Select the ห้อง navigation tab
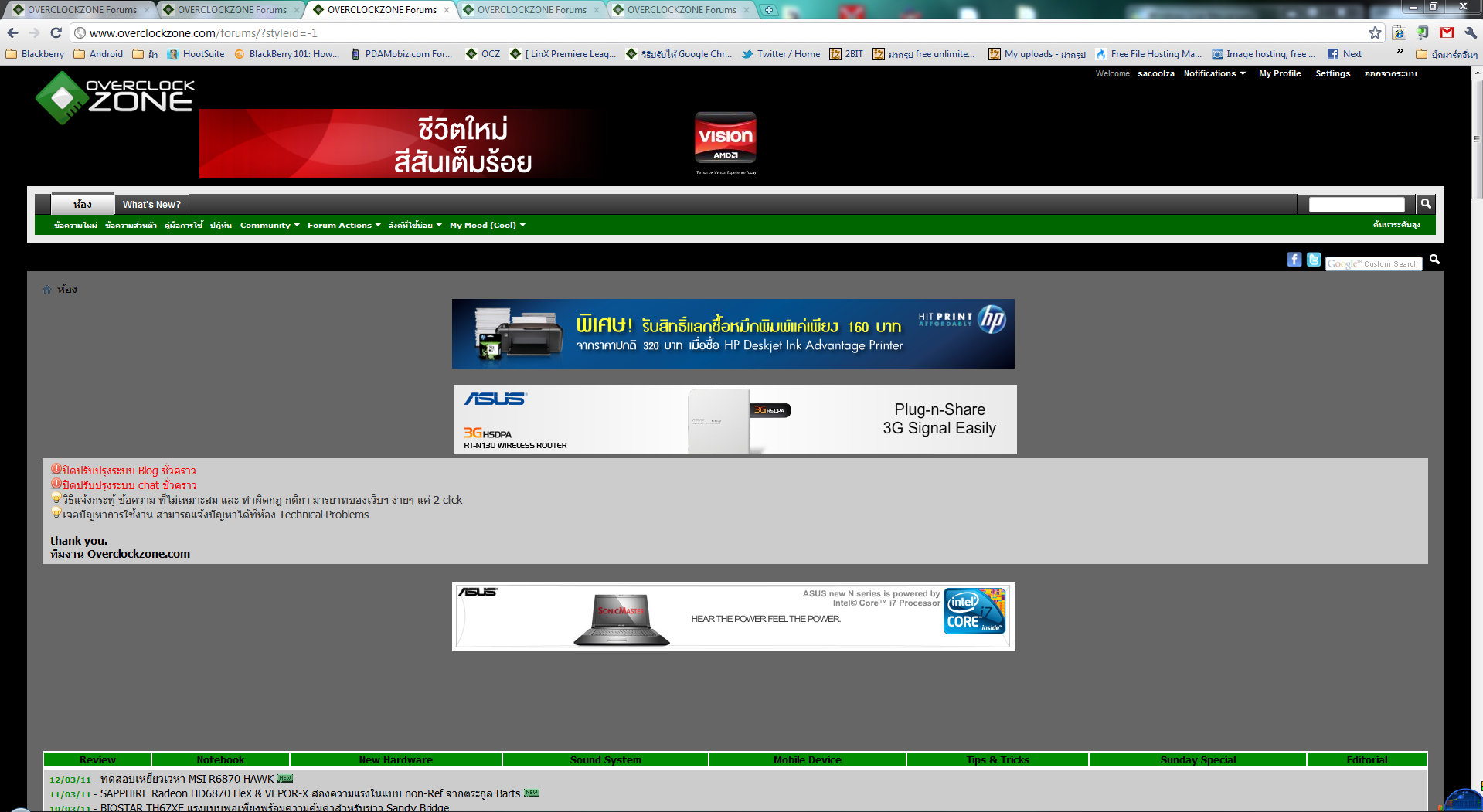The width and height of the screenshot is (1483, 812). coord(83,204)
